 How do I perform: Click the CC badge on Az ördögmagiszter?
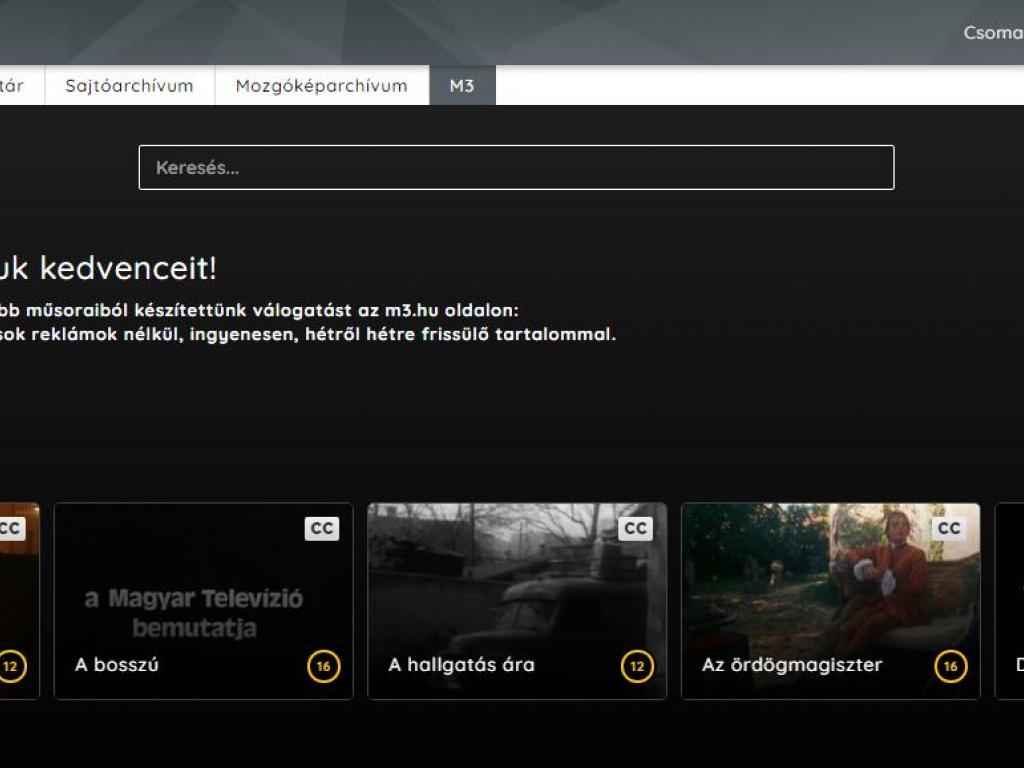(949, 528)
